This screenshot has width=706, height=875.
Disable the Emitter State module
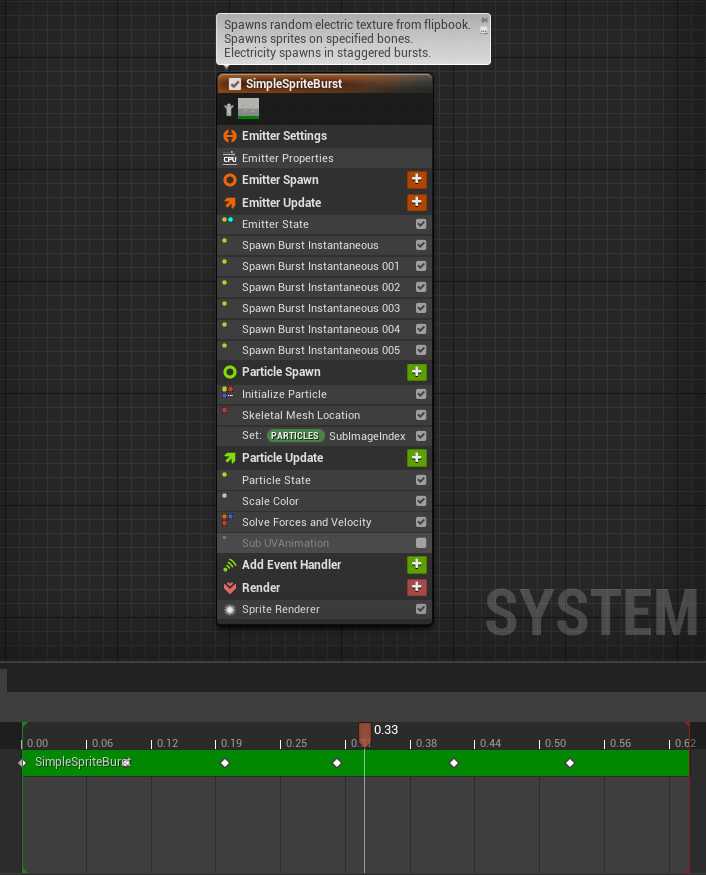[x=421, y=224]
